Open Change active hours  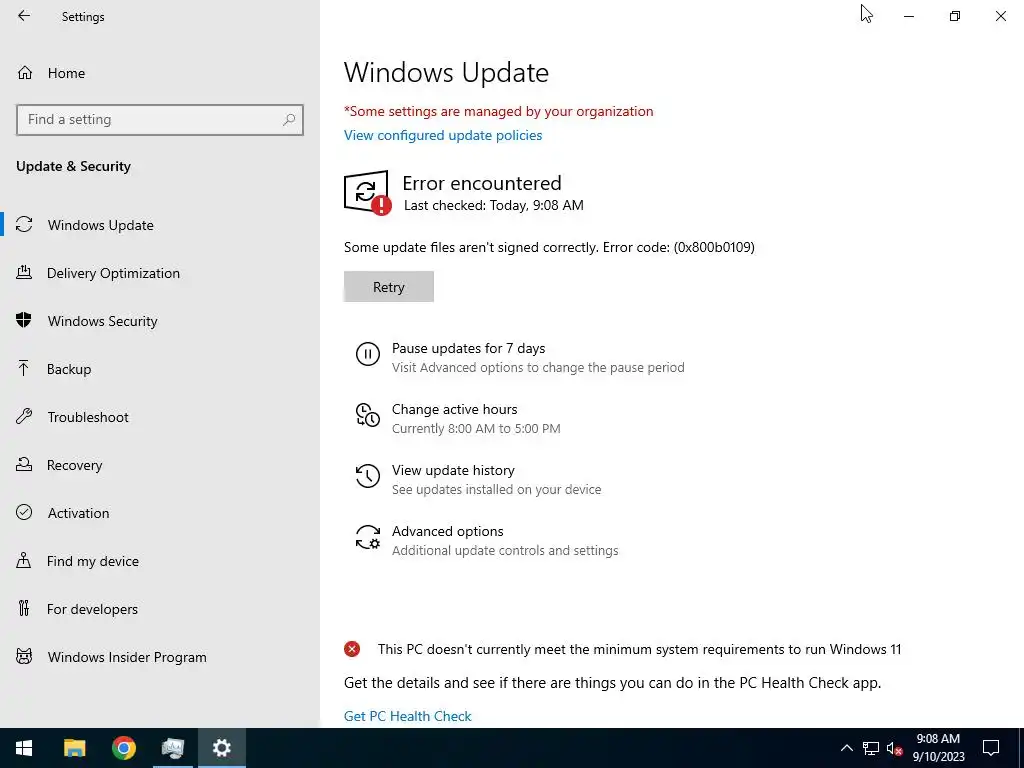455,409
